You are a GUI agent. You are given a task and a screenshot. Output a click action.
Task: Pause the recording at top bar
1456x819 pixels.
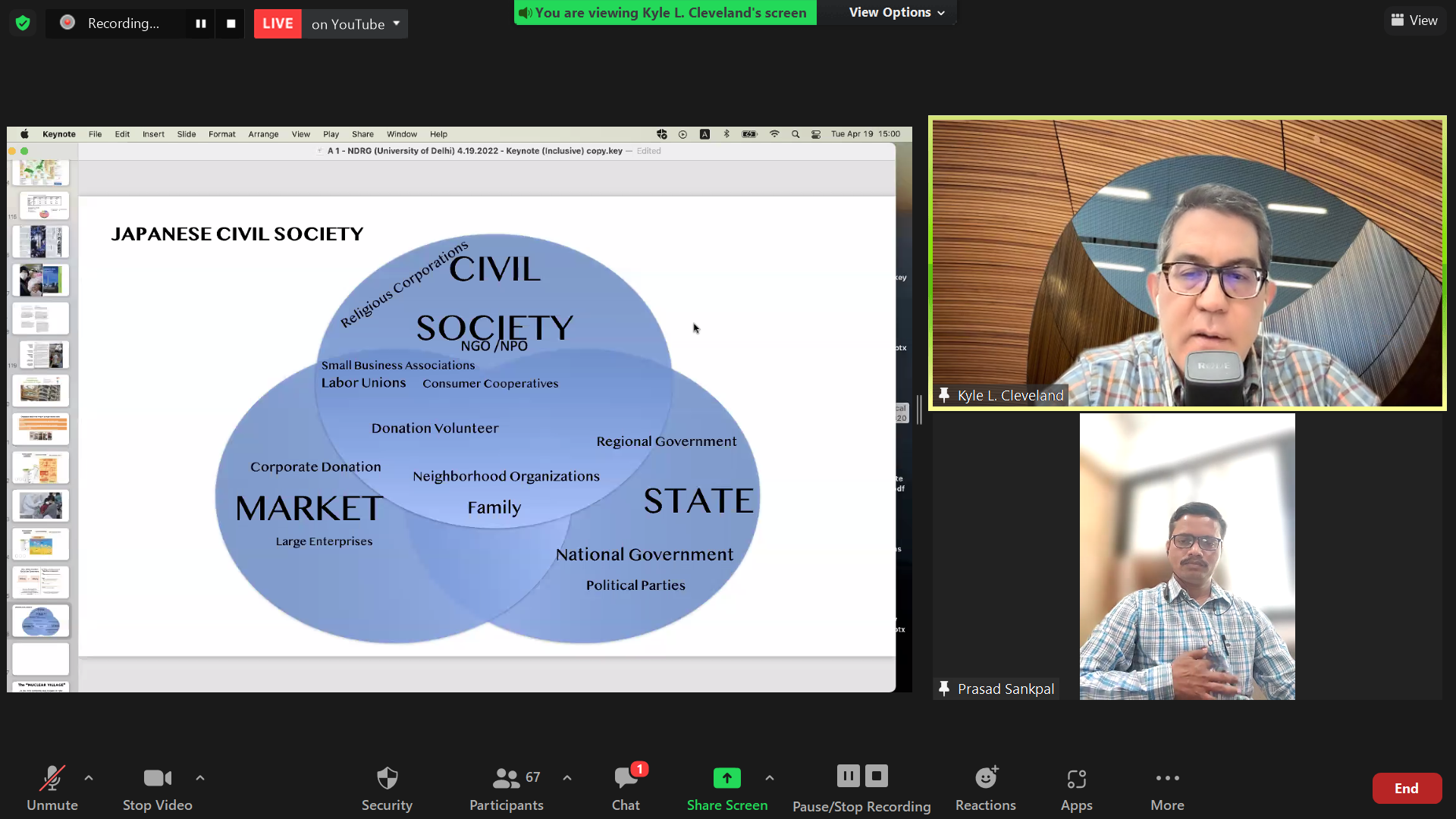pos(201,24)
